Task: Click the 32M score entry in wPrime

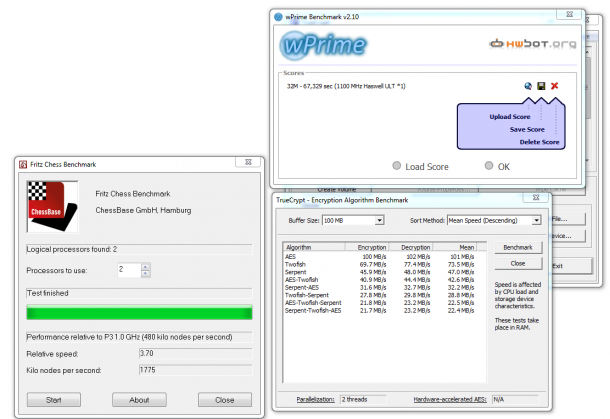Action: (346, 86)
